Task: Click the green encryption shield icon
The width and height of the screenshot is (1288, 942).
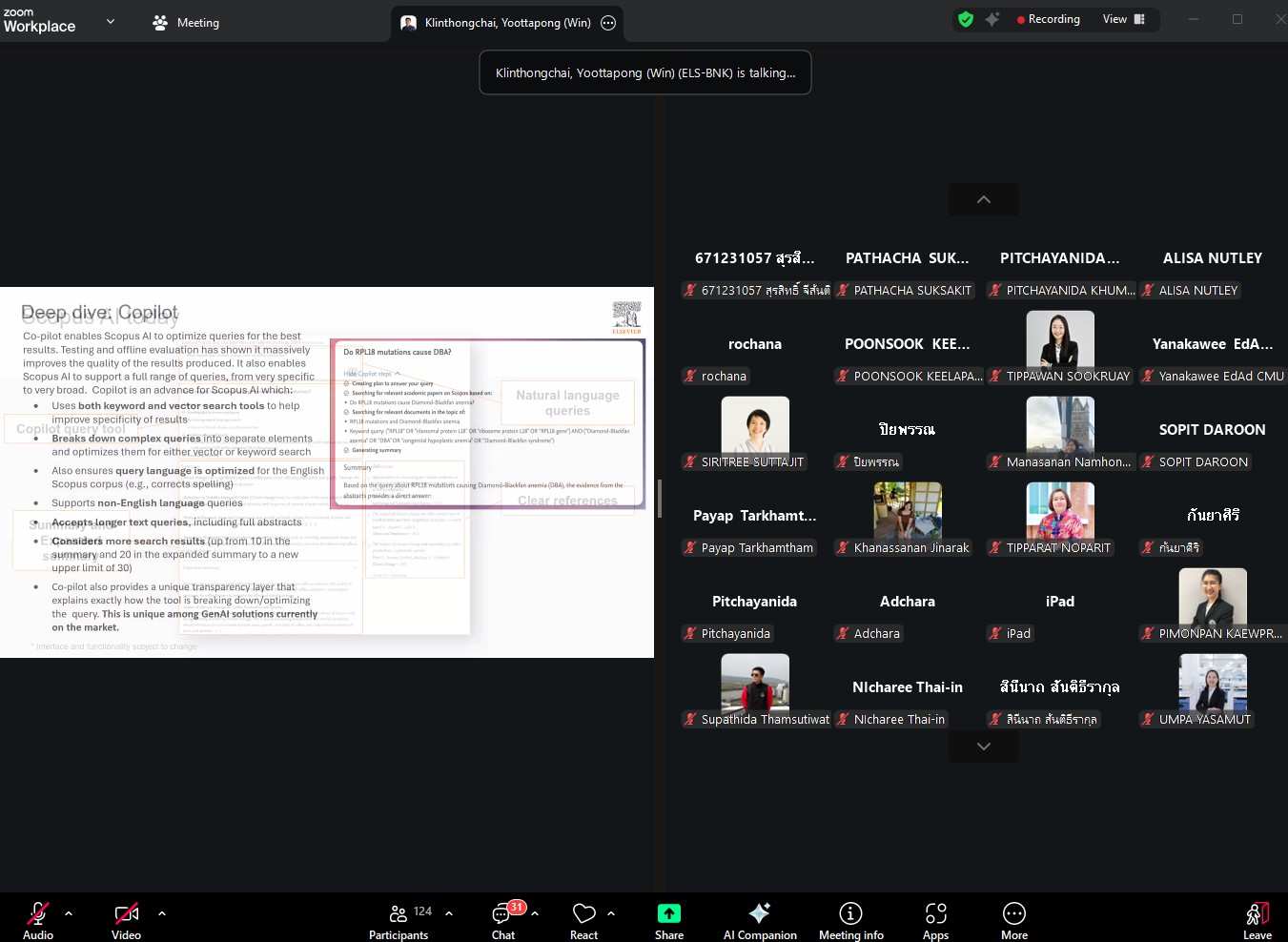Action: coord(966,19)
